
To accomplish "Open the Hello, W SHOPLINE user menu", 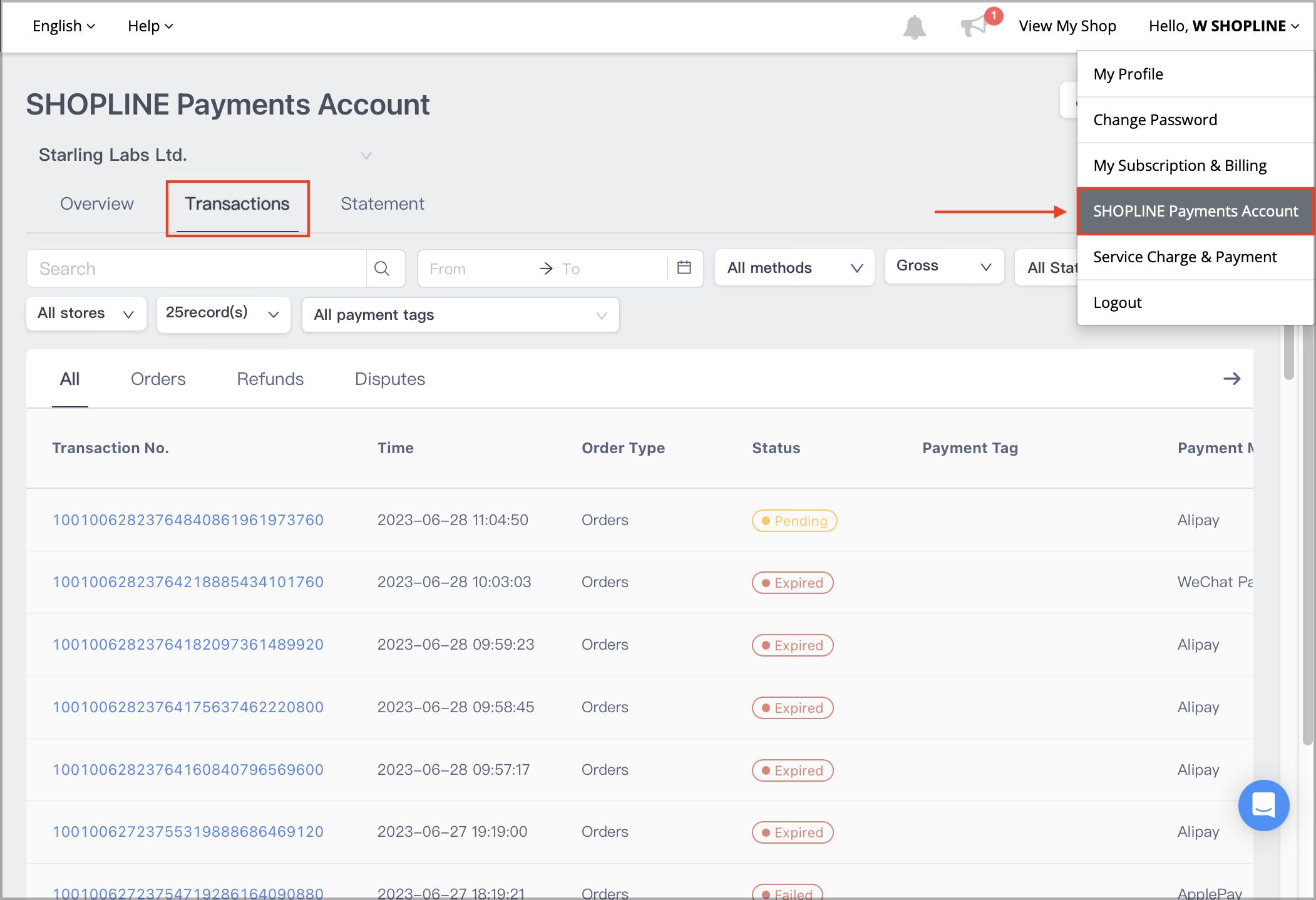I will tap(1223, 26).
